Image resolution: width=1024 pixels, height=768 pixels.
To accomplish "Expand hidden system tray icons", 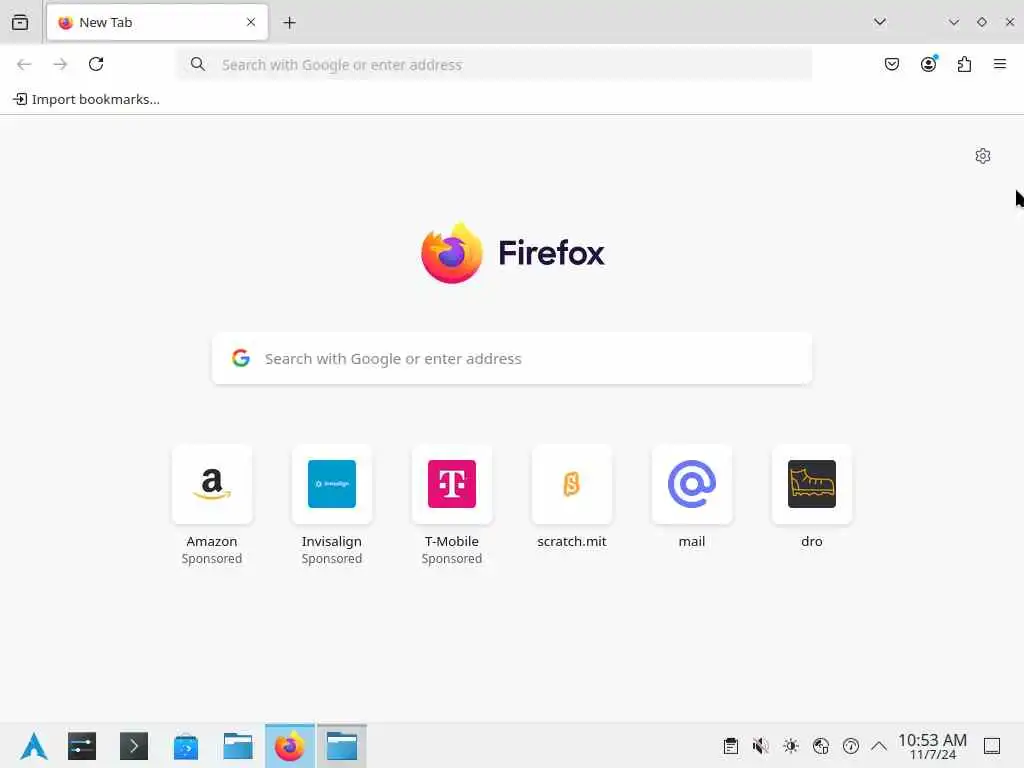I will tap(879, 746).
